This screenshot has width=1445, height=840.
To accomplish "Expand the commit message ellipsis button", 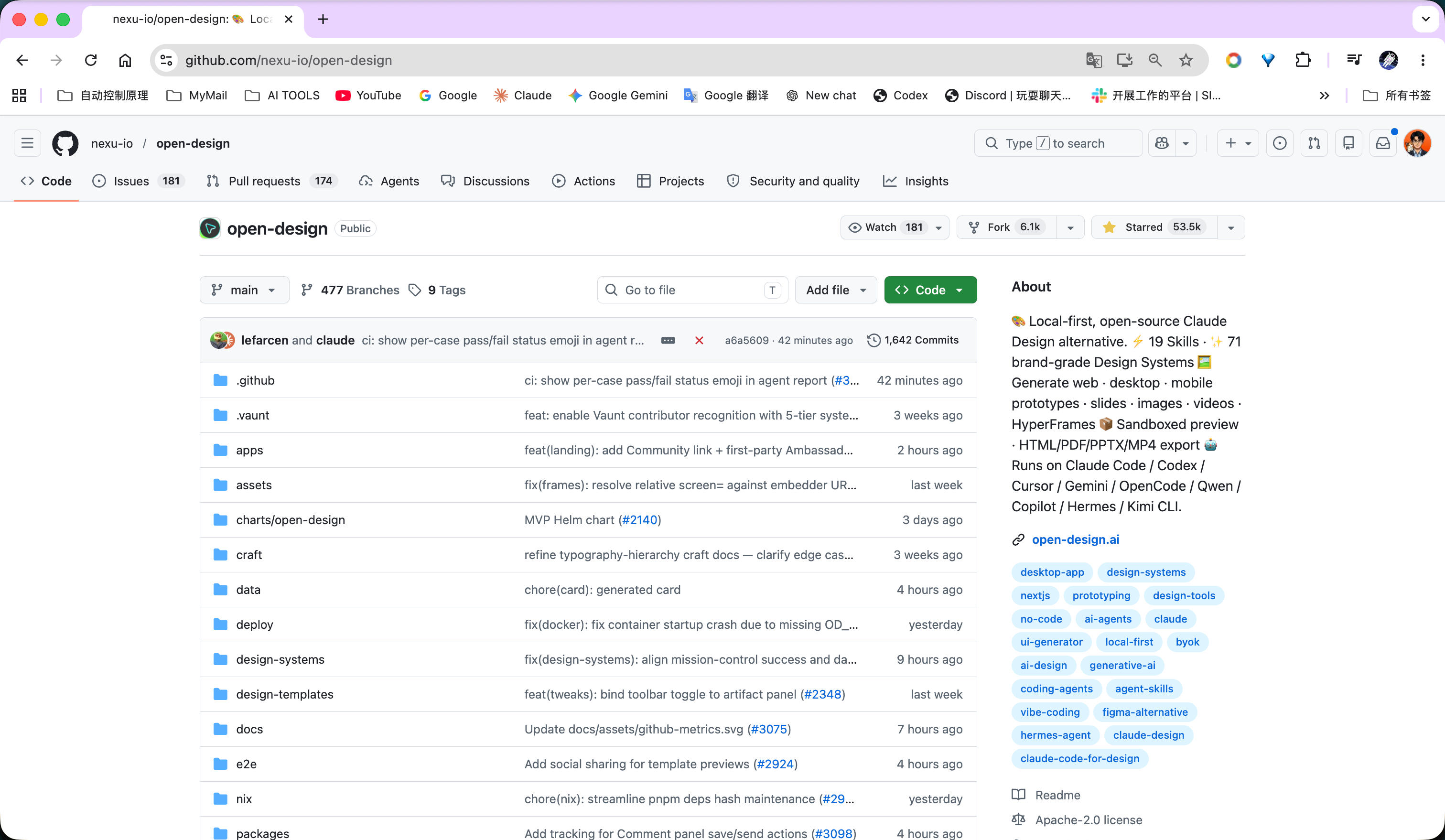I will 668,341.
